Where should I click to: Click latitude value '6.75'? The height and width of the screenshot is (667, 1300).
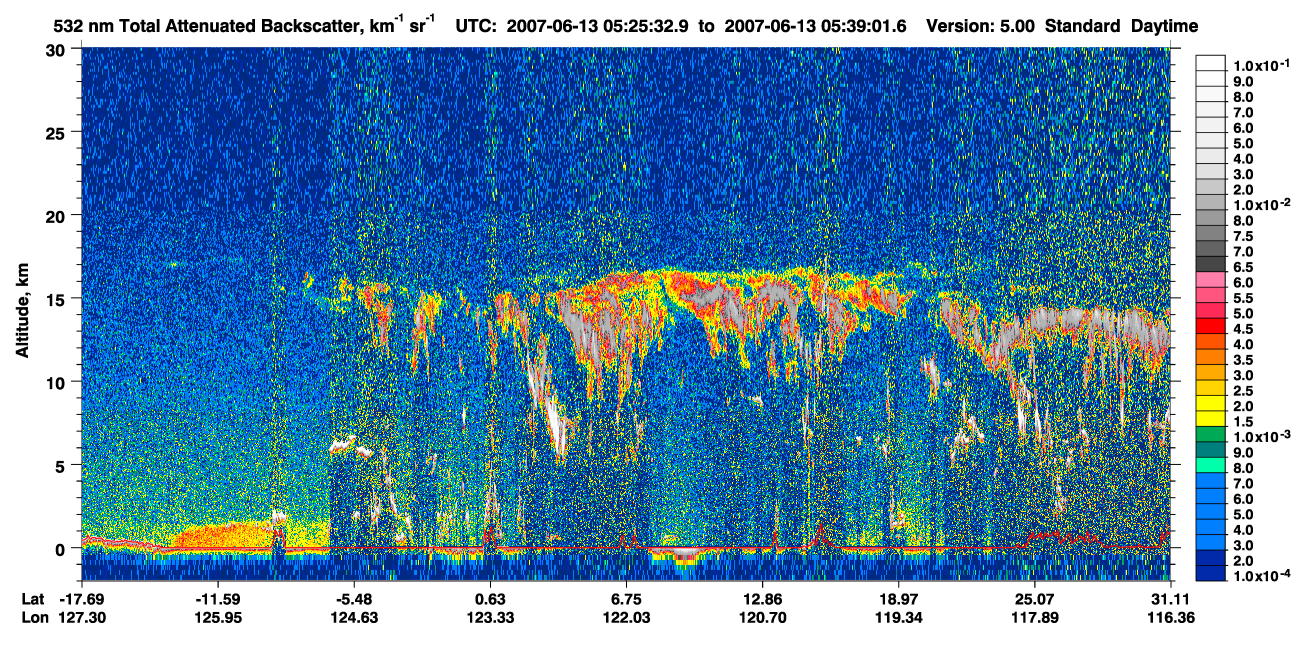pos(626,599)
